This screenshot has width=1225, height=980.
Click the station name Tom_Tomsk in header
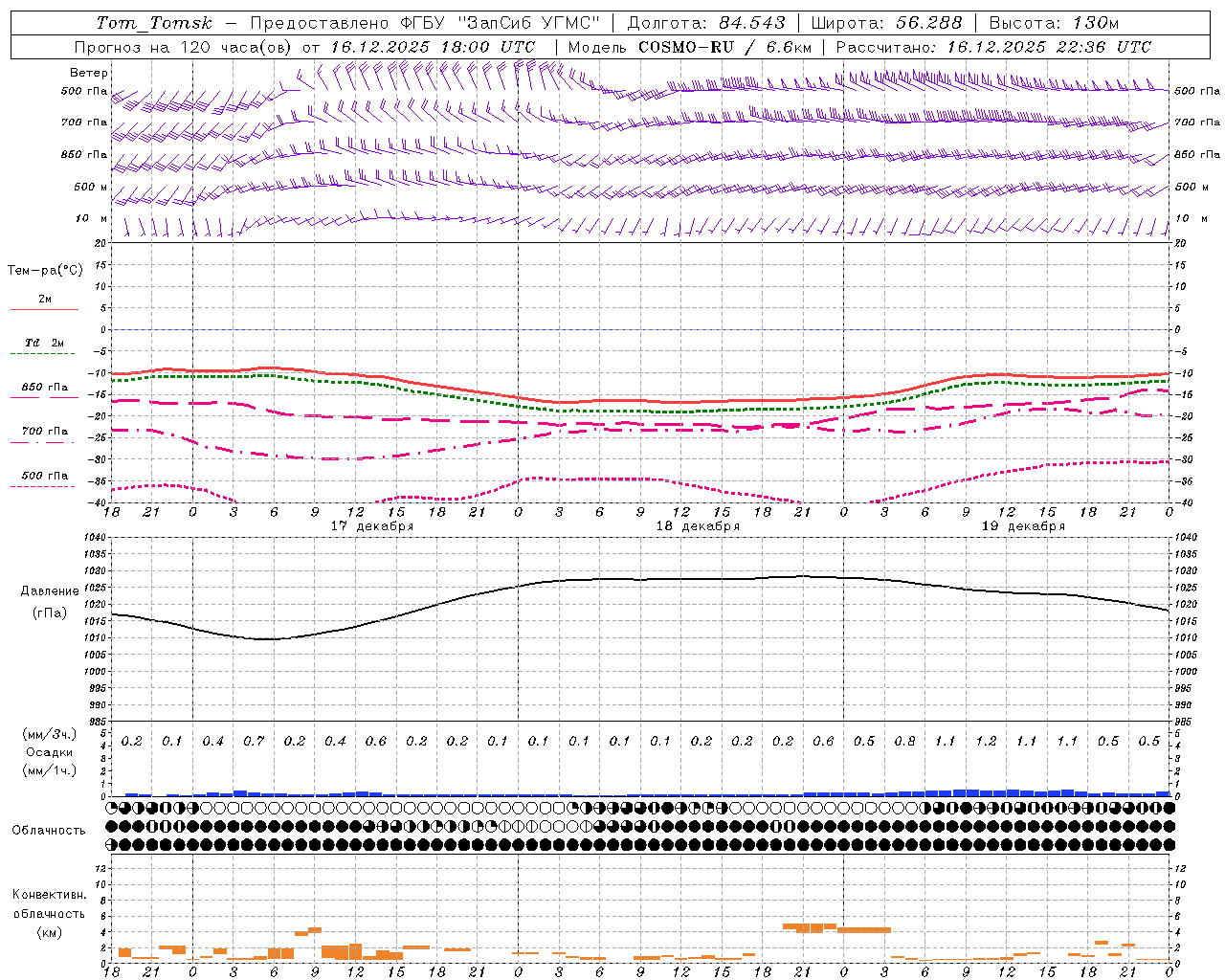tap(154, 23)
